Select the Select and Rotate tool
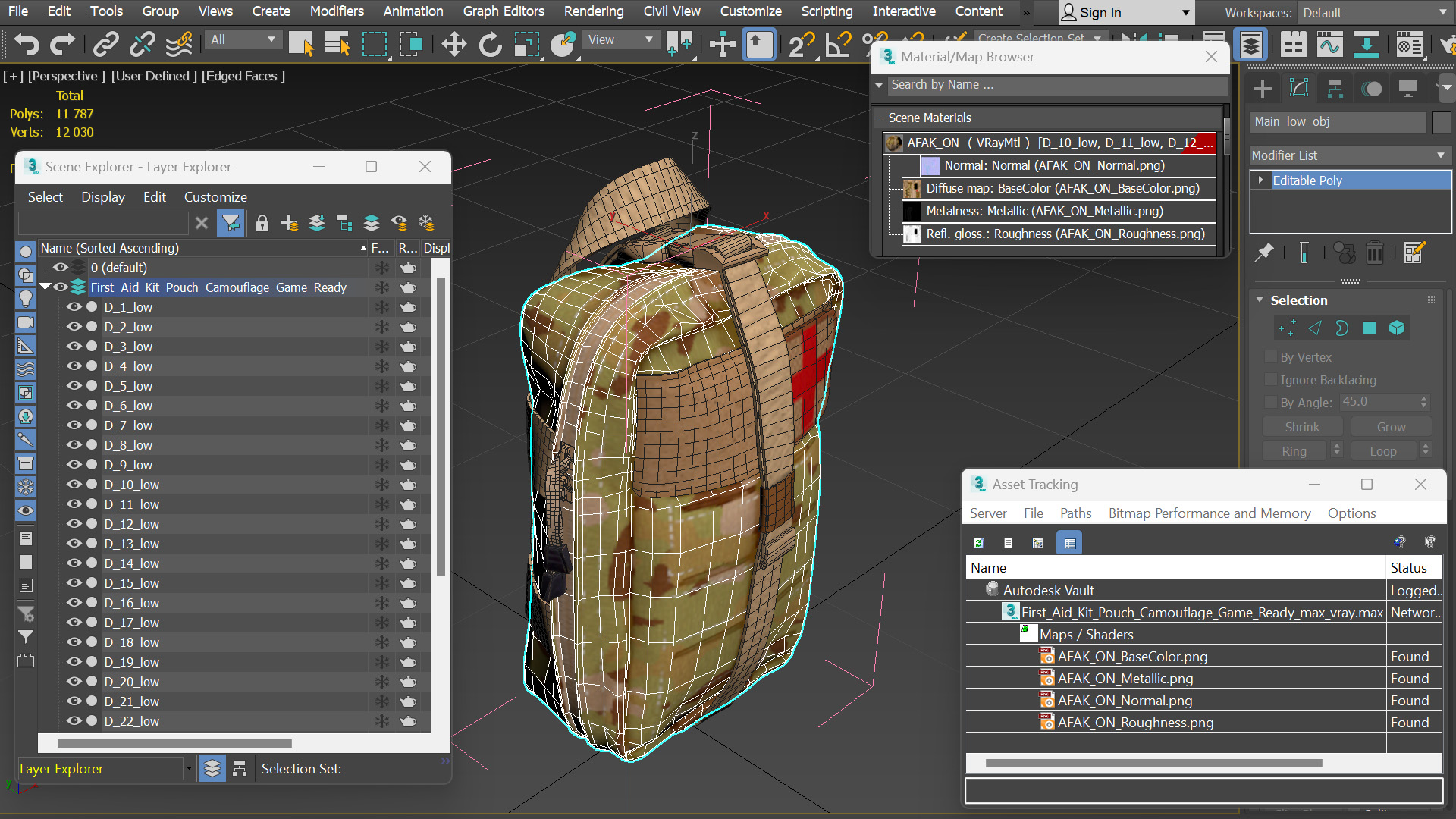 (x=490, y=45)
